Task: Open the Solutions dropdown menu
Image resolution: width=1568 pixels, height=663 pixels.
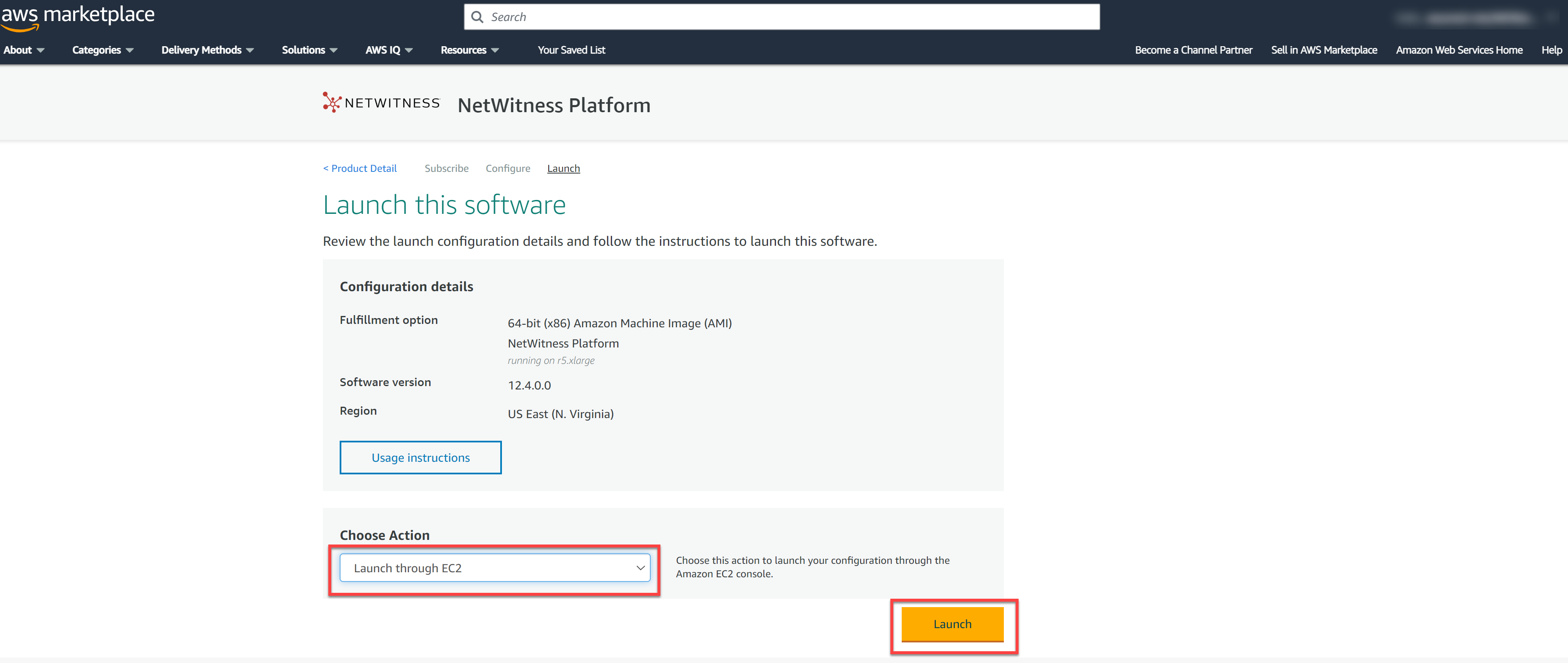Action: tap(309, 50)
